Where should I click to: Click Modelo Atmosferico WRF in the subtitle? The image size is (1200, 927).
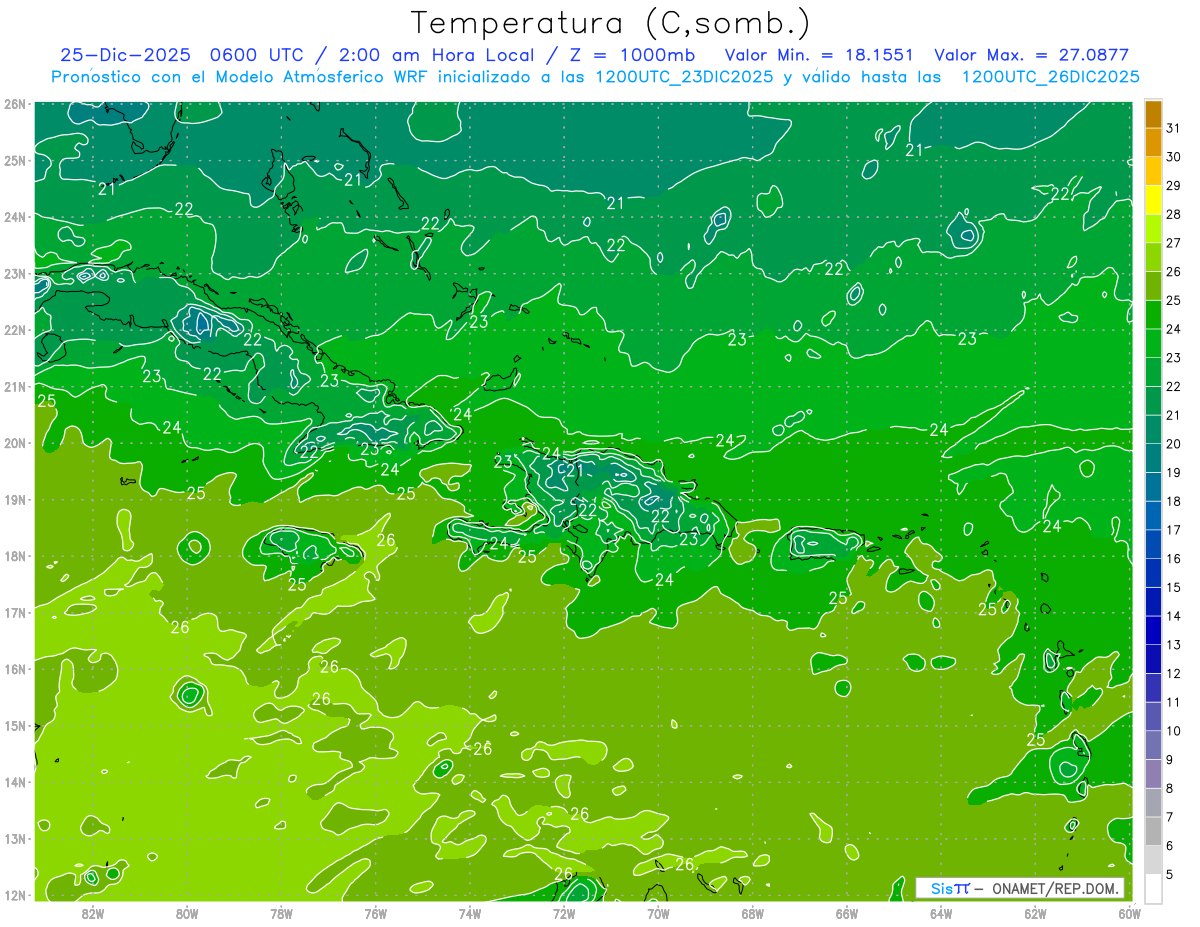[x=320, y=77]
